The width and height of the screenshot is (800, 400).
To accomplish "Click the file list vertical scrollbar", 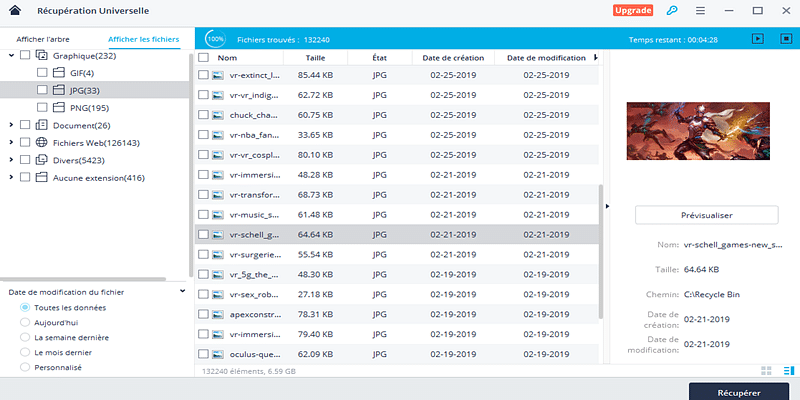I will tap(601, 252).
